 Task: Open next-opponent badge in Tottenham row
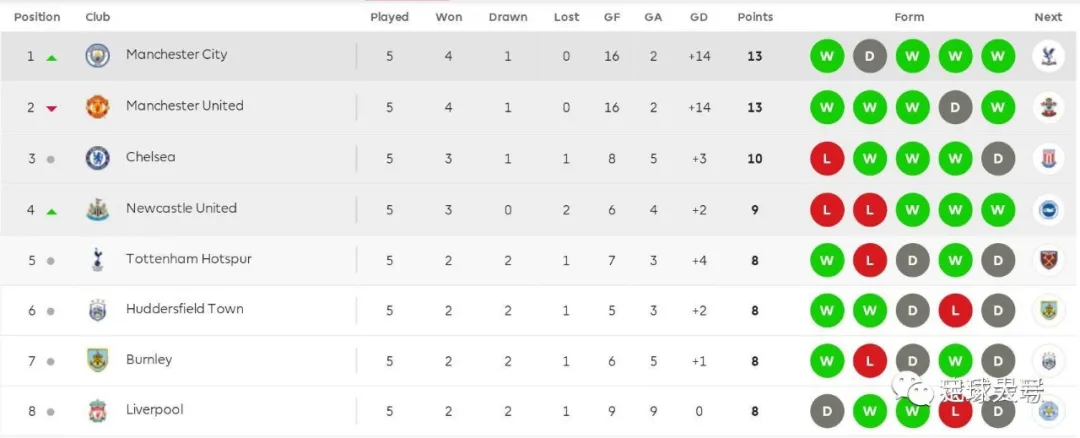(1048, 260)
